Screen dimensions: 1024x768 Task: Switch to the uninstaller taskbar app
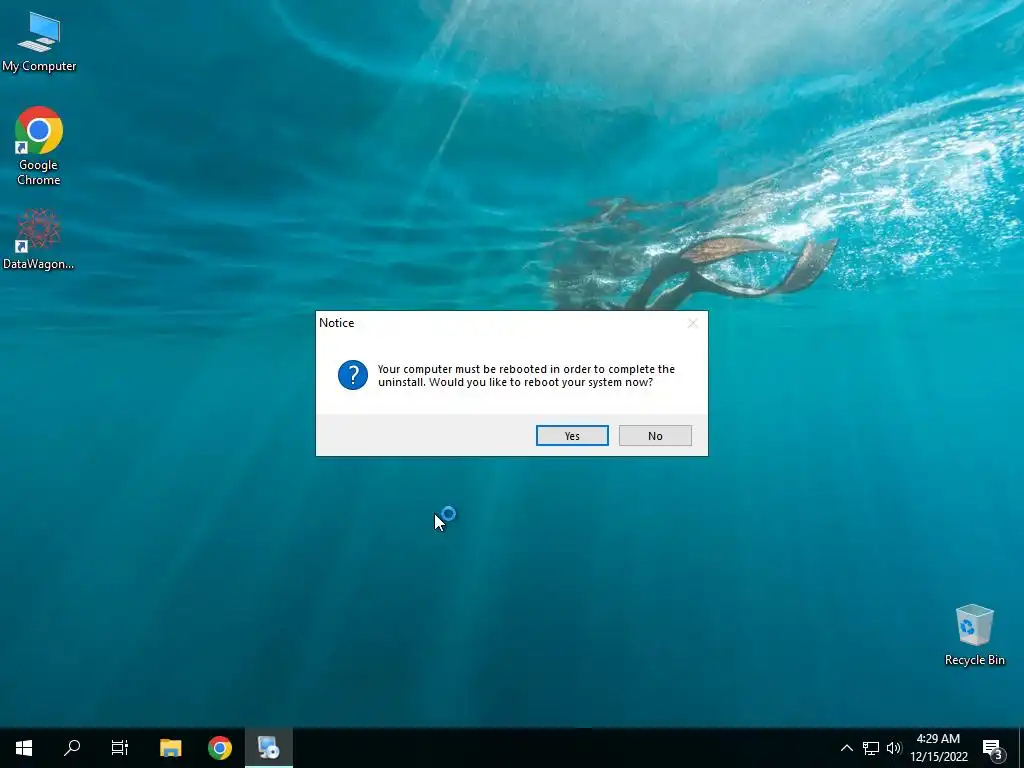pyautogui.click(x=268, y=748)
